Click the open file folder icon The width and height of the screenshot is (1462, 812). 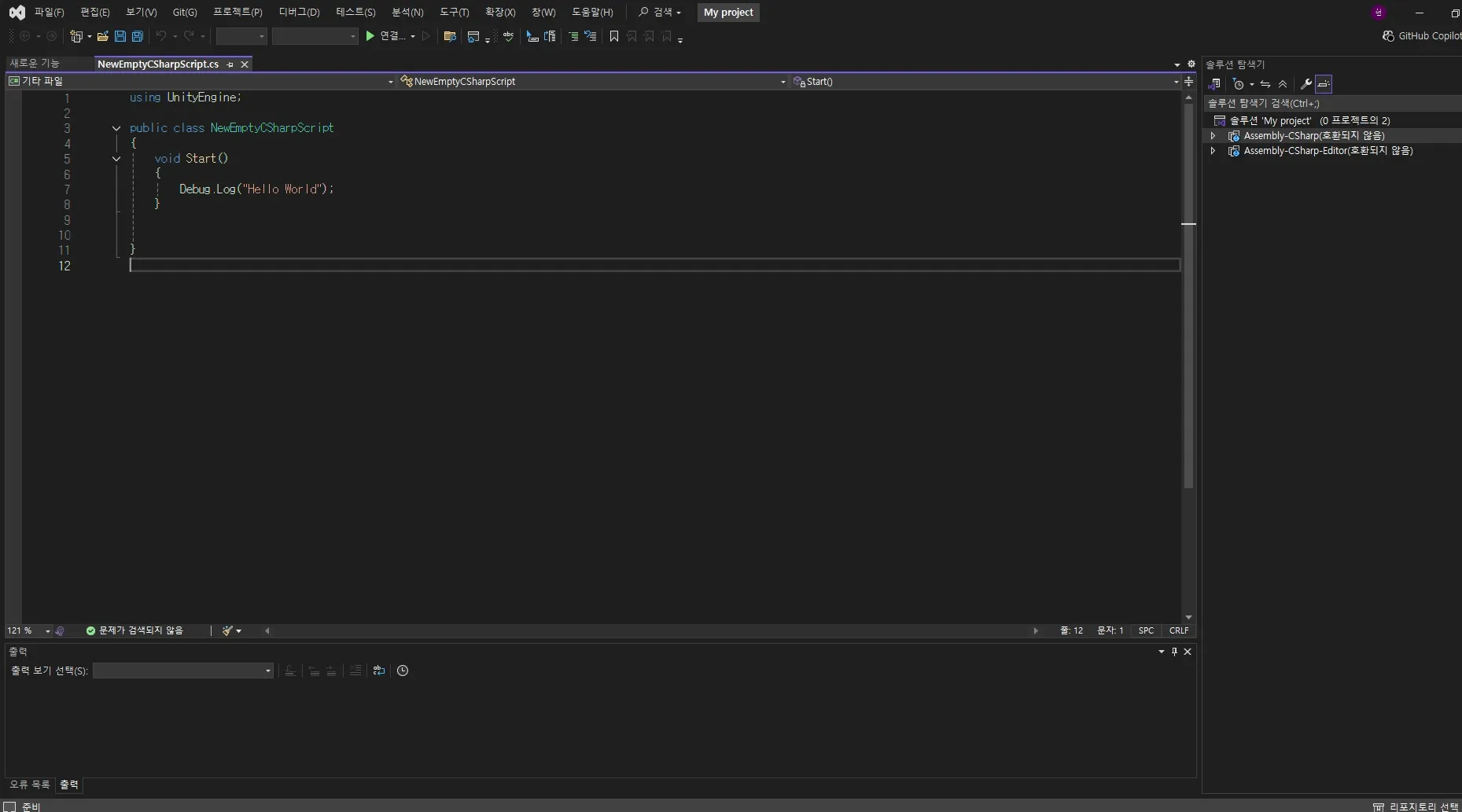tap(103, 36)
